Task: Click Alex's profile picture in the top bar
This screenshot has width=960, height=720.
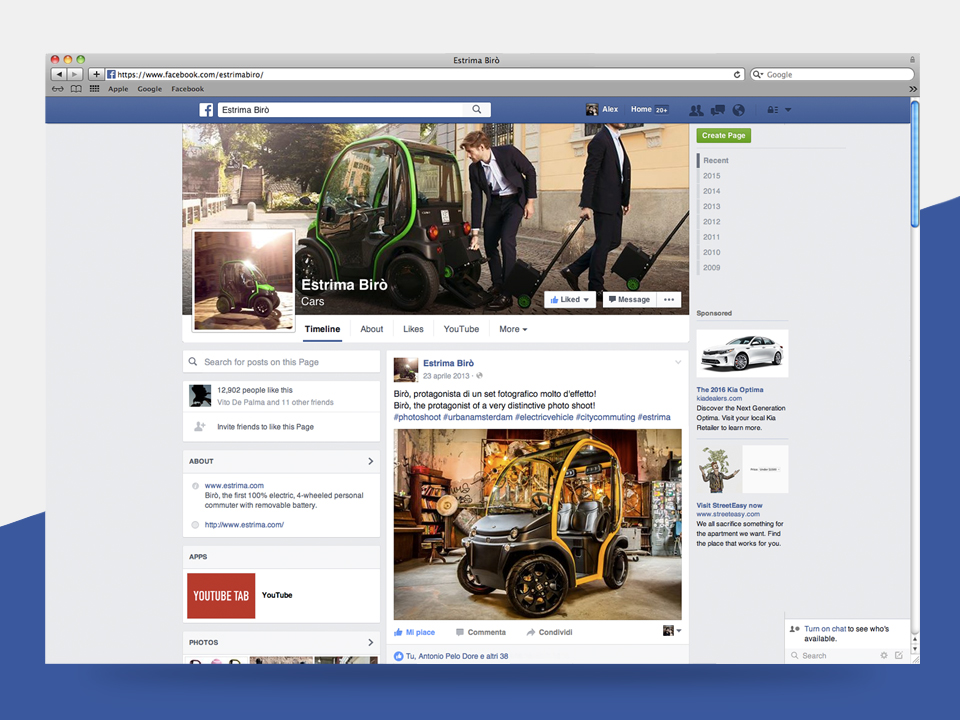Action: point(591,110)
